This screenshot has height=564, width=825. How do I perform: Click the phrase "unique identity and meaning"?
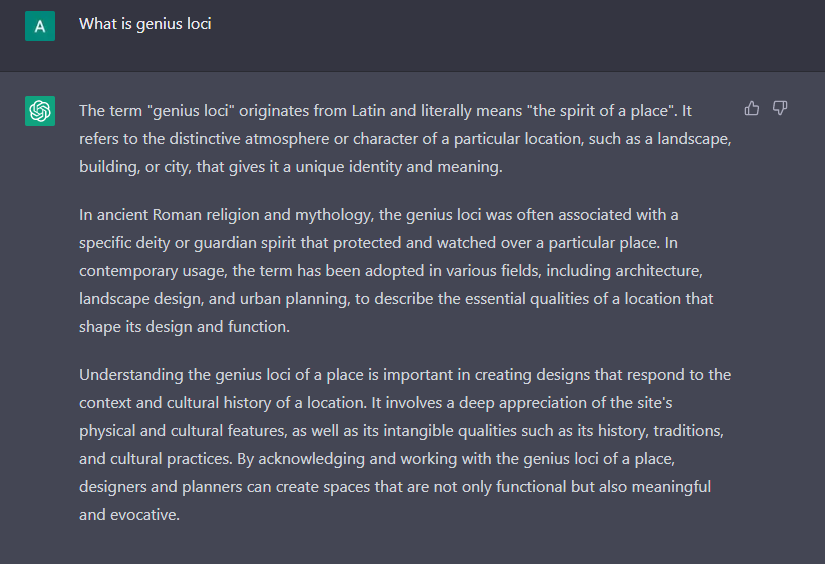(x=398, y=167)
